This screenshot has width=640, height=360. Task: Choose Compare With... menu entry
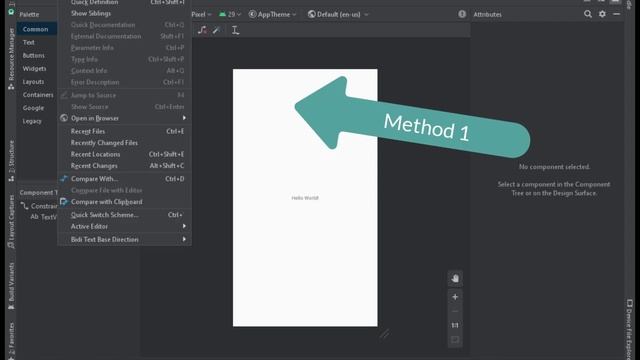tap(124, 179)
